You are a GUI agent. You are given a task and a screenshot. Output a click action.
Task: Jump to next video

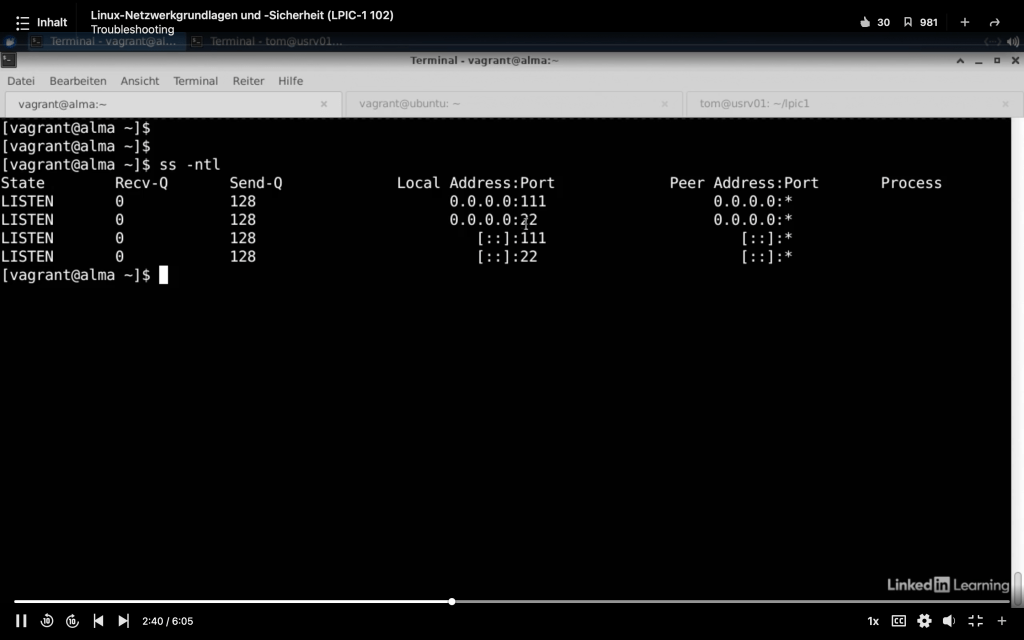point(123,621)
